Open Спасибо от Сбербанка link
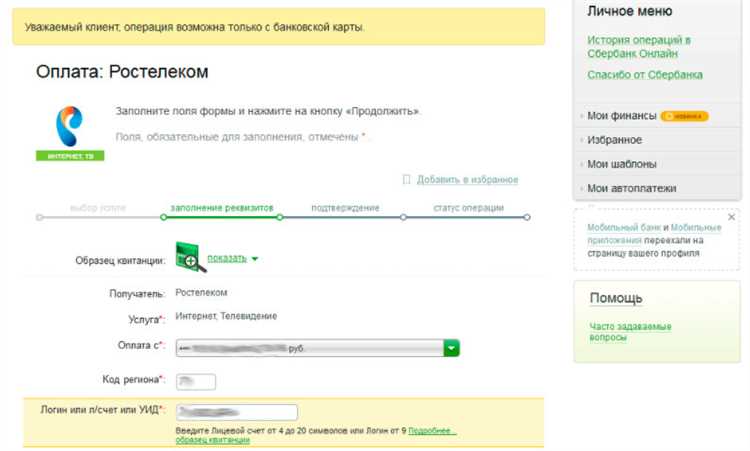The height and width of the screenshot is (451, 750). (645, 75)
